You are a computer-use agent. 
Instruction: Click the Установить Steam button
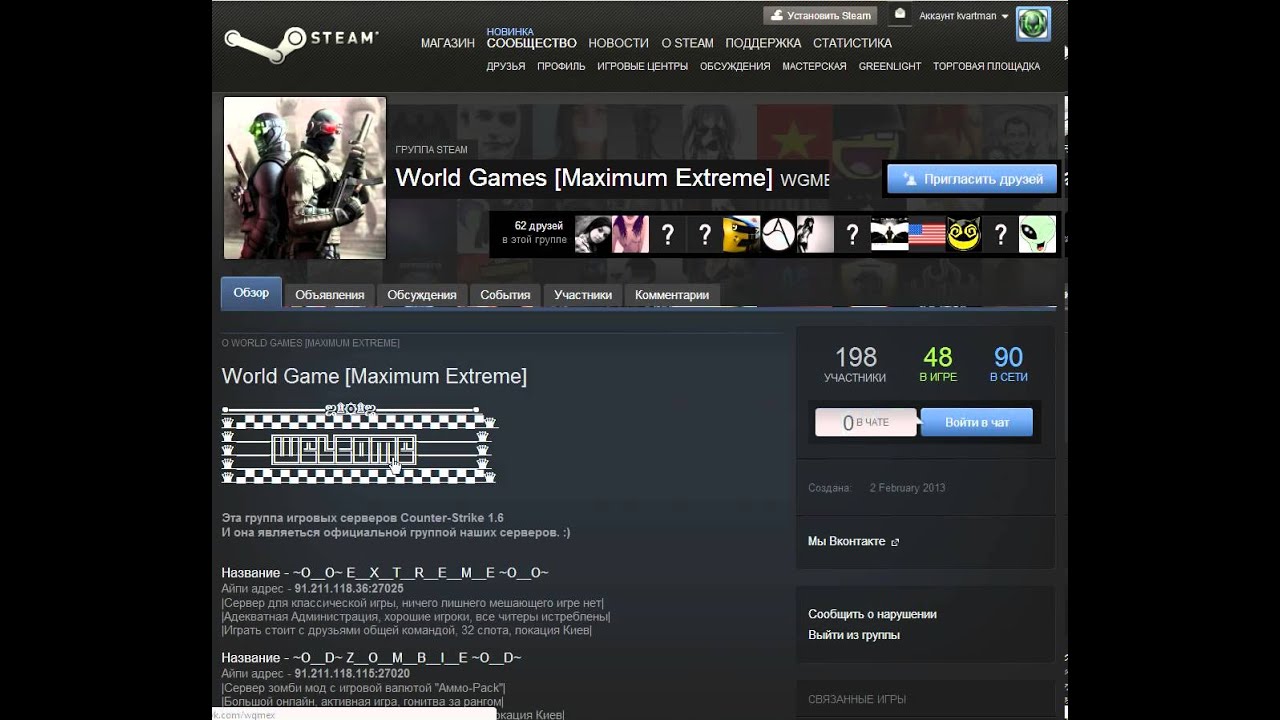(820, 16)
